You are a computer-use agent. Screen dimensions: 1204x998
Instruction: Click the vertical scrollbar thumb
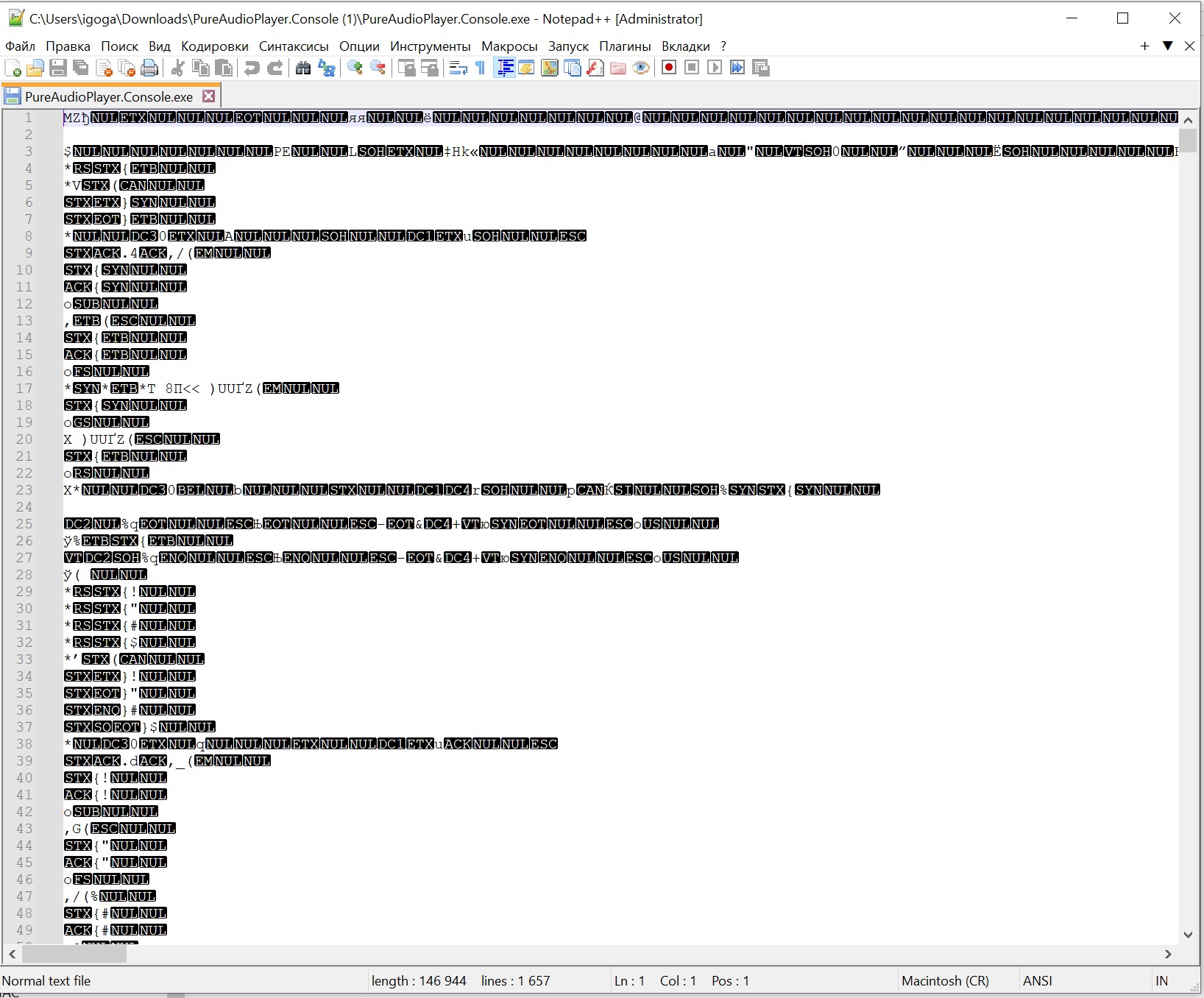coord(1188,141)
